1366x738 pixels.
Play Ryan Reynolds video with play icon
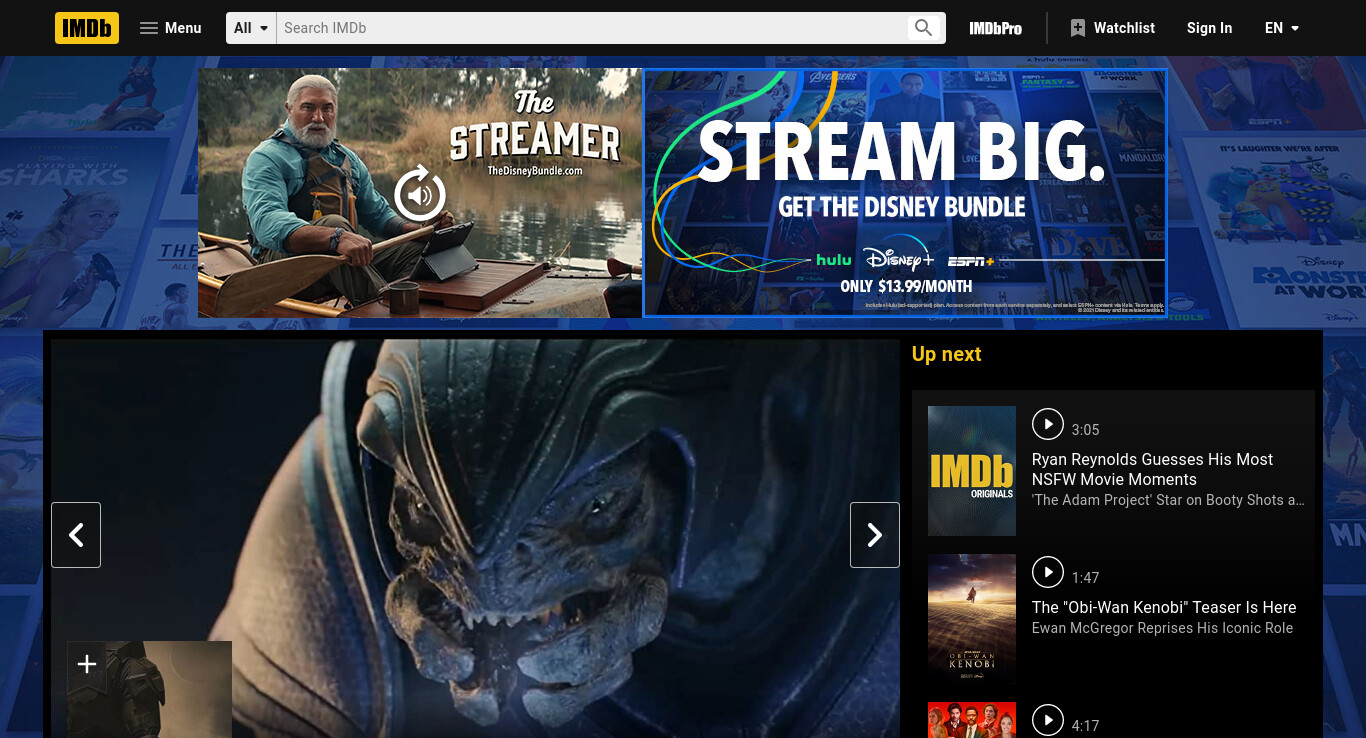[1047, 424]
